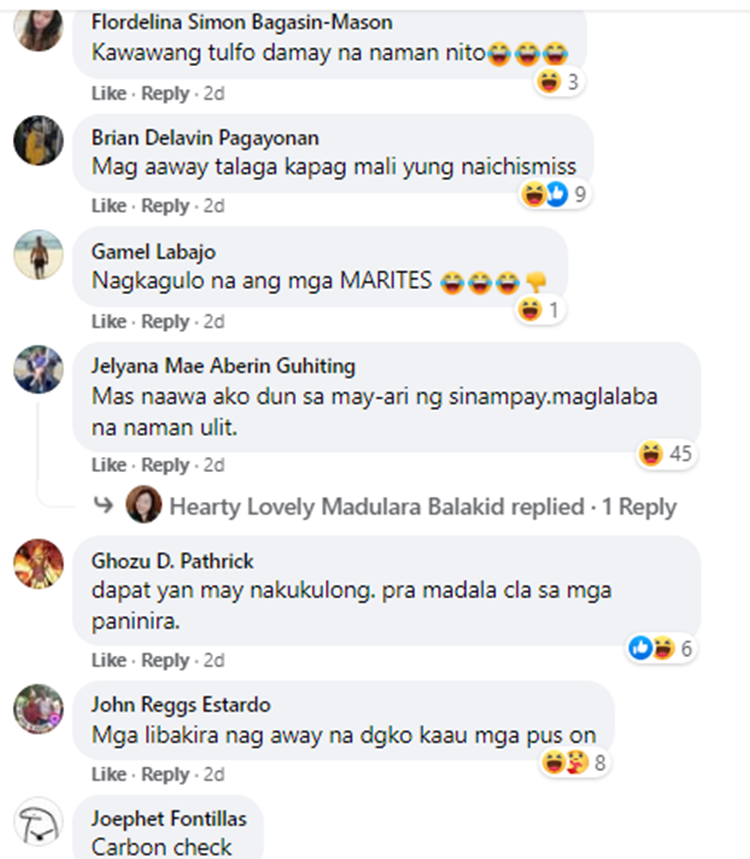Reply to Gamel Labajo's comment
Screen dimensions: 750x859
pyautogui.click(x=165, y=322)
